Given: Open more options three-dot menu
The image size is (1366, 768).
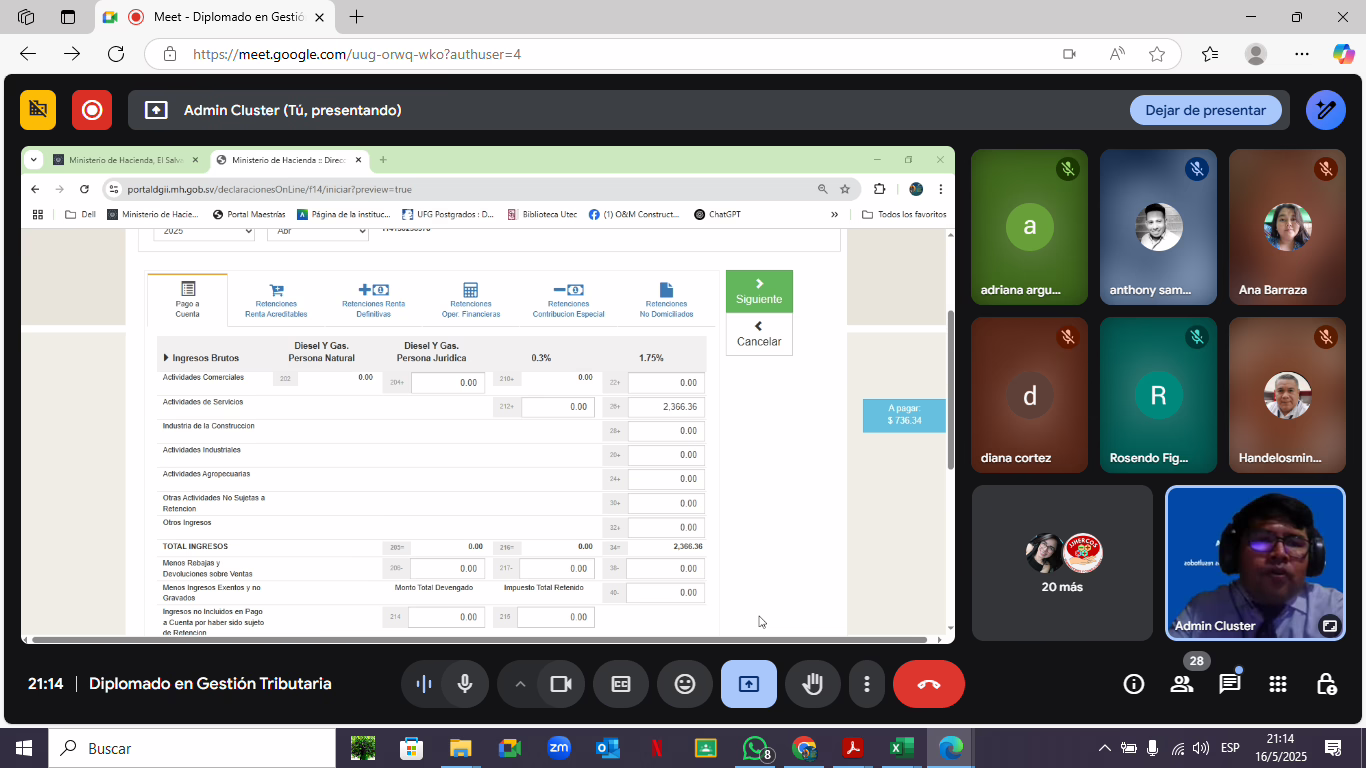Looking at the screenshot, I should coord(866,684).
